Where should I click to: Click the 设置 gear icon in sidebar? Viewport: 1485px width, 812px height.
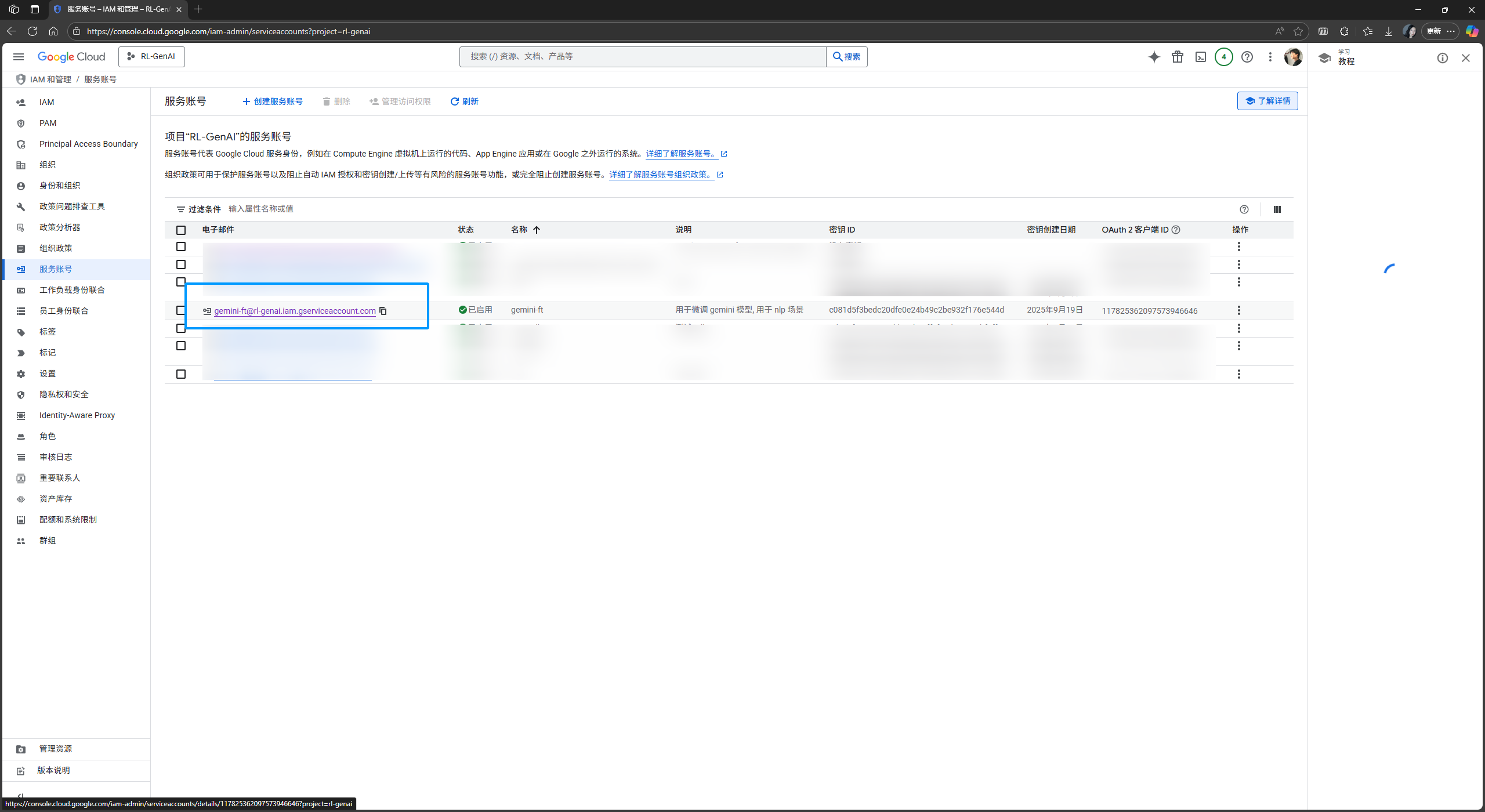(21, 374)
